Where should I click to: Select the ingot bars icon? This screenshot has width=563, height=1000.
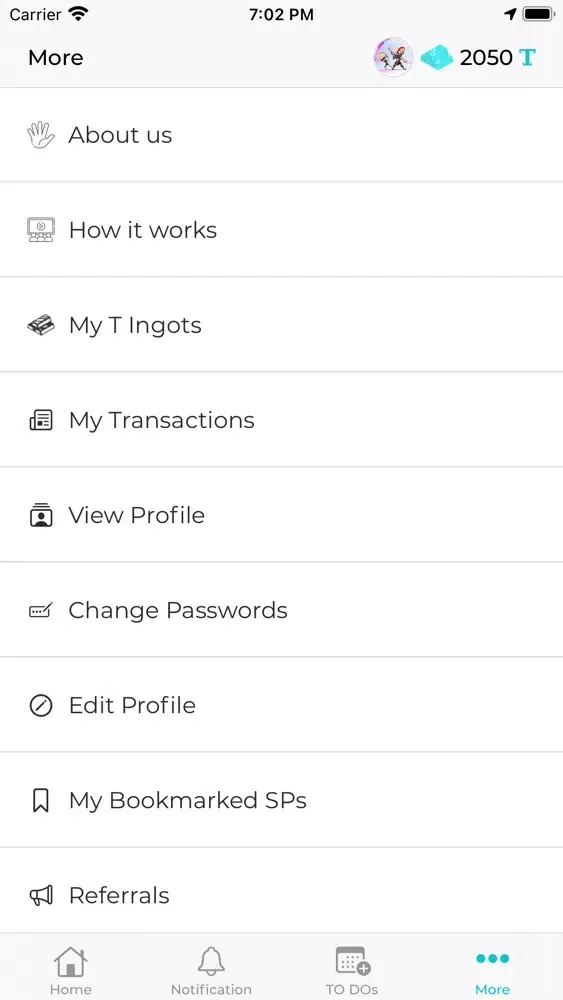[x=41, y=325]
